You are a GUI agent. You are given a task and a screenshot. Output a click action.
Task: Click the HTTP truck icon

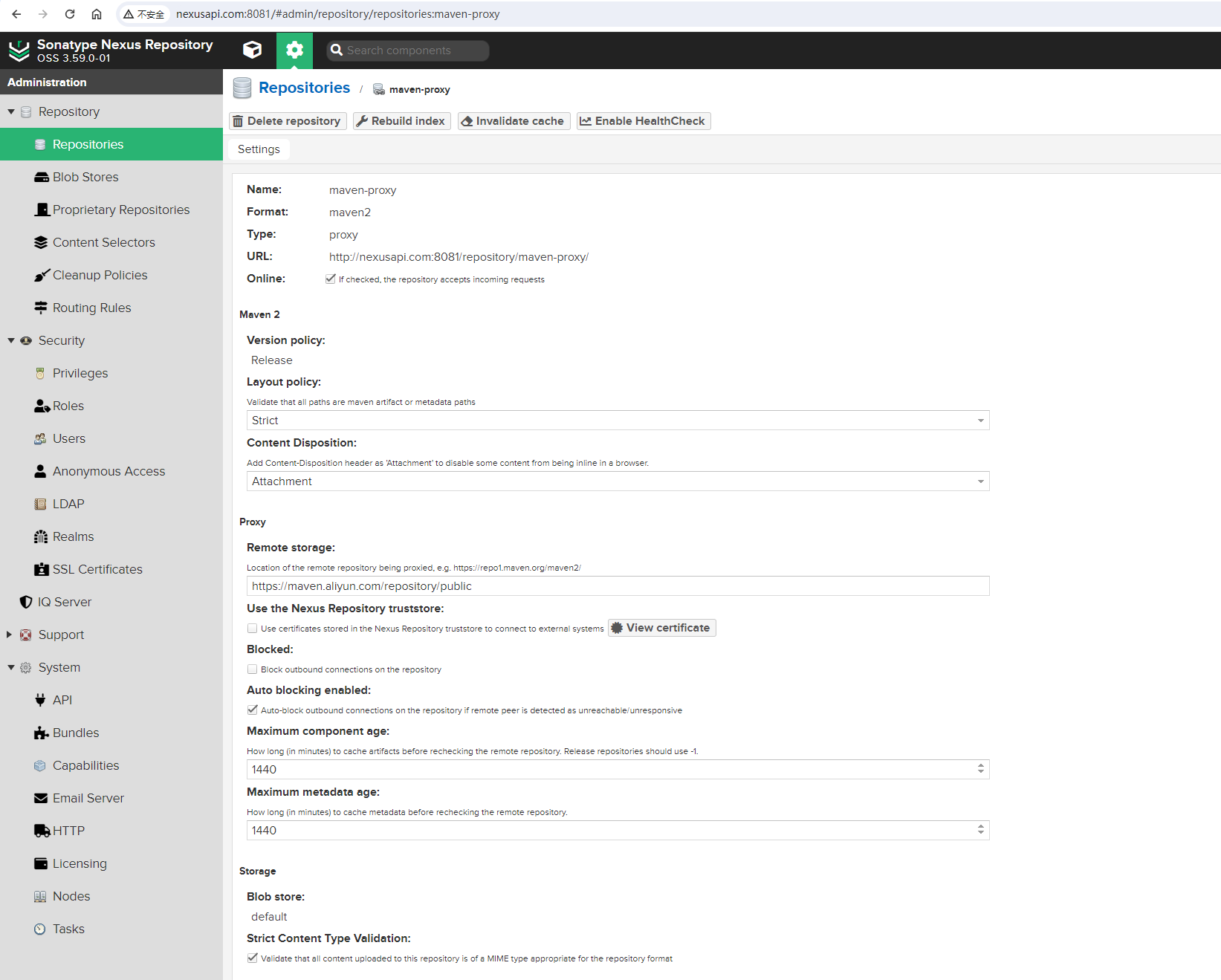tap(42, 831)
